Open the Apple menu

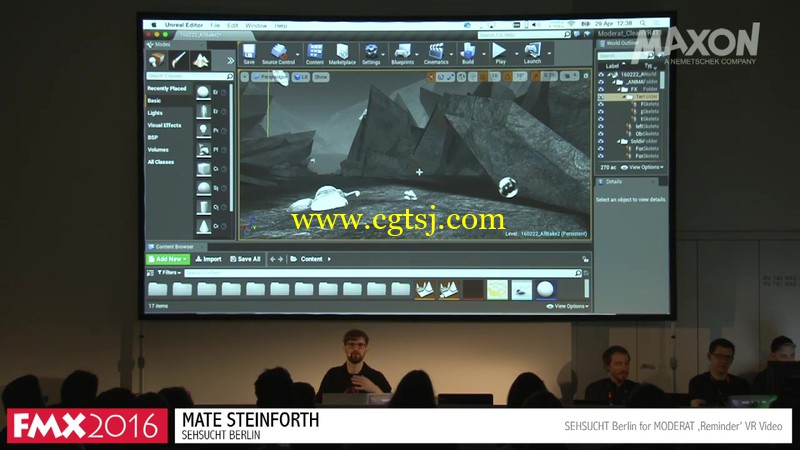pyautogui.click(x=154, y=24)
